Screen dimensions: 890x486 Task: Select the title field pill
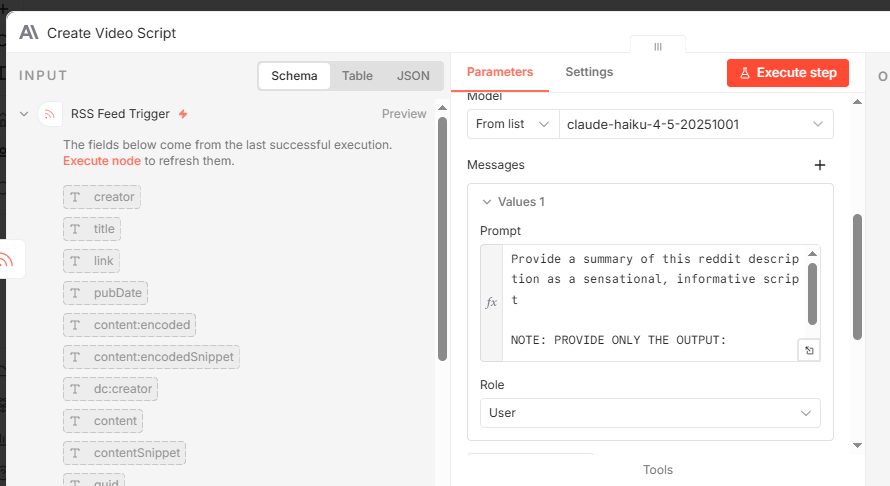coord(92,229)
